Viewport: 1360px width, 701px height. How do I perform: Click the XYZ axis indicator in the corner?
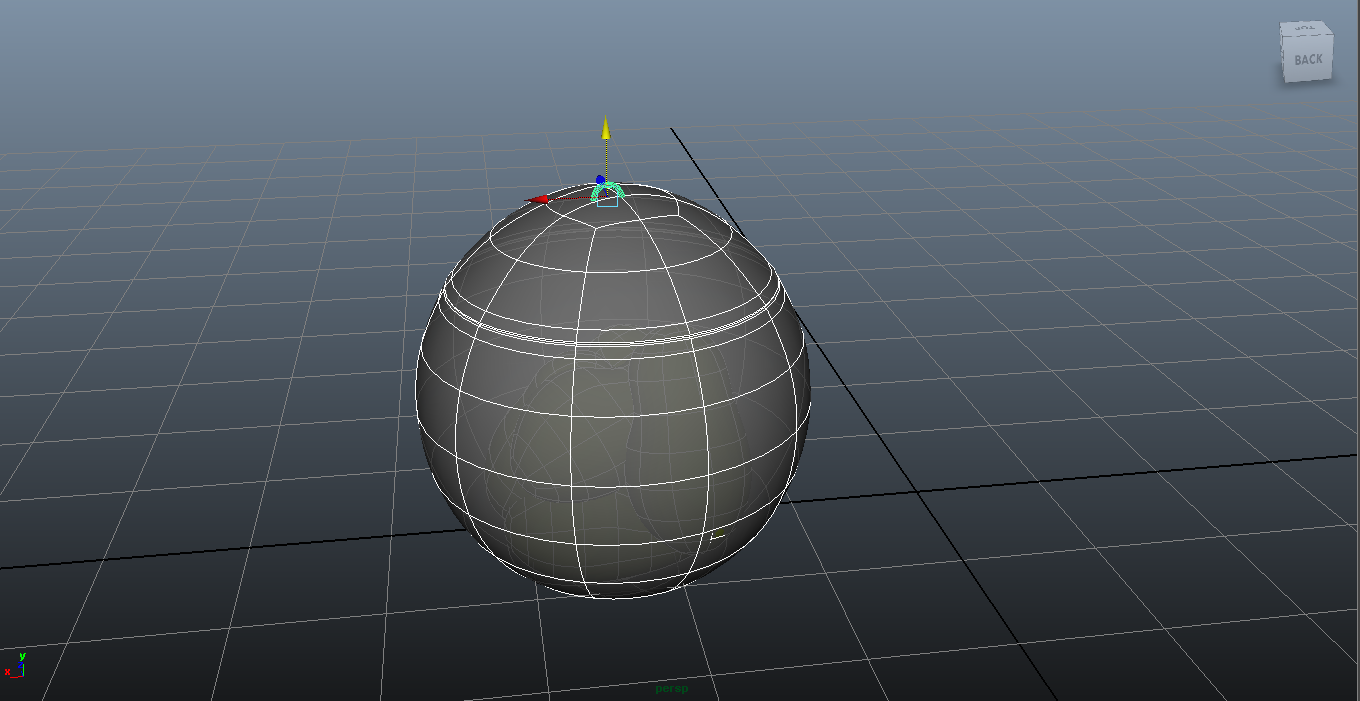(15, 665)
